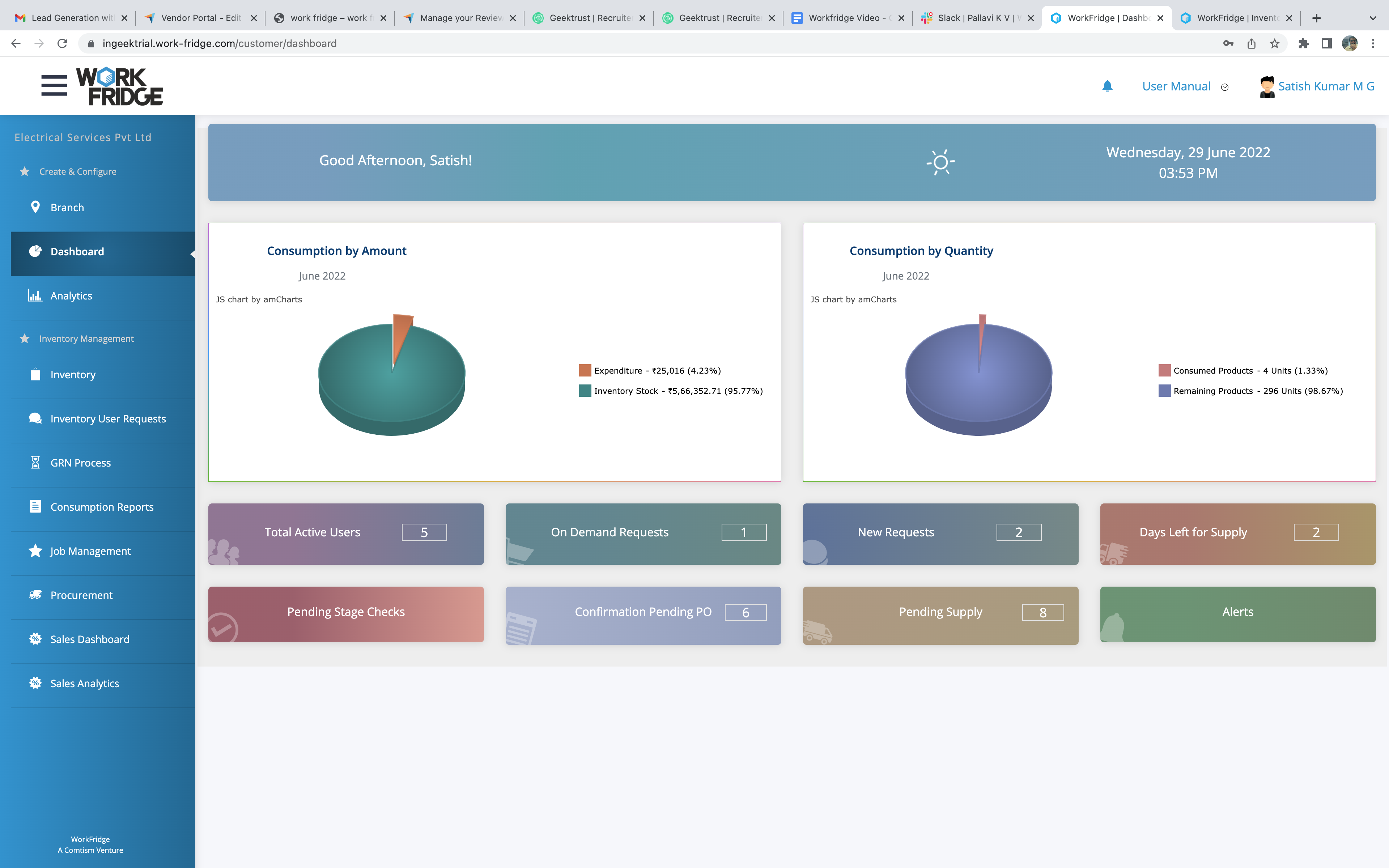Select the Consumption Reports document icon

(35, 506)
